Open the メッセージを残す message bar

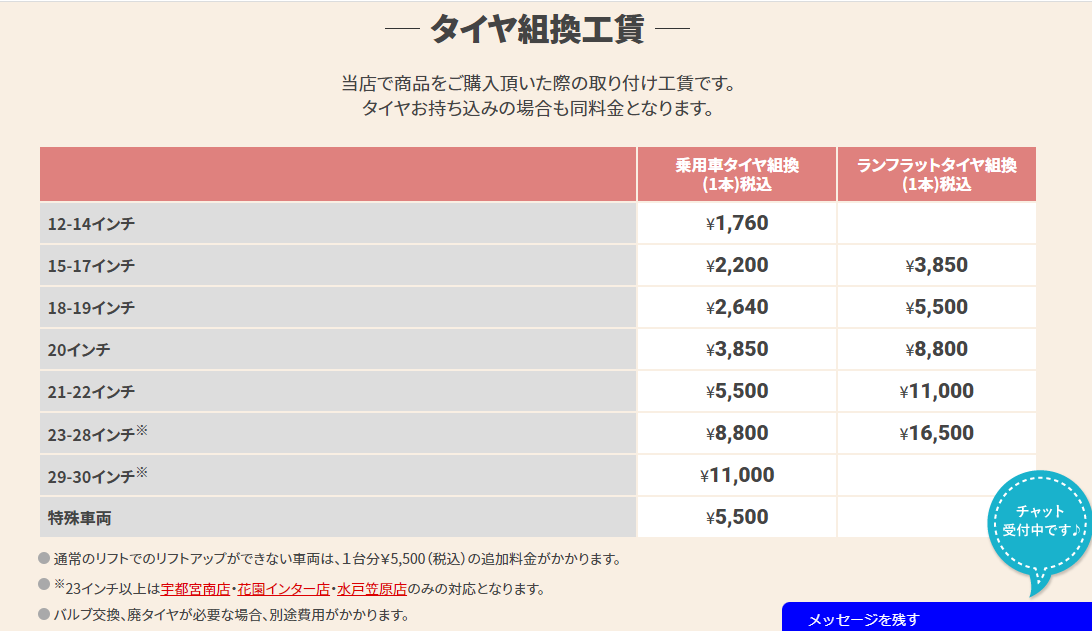935,619
